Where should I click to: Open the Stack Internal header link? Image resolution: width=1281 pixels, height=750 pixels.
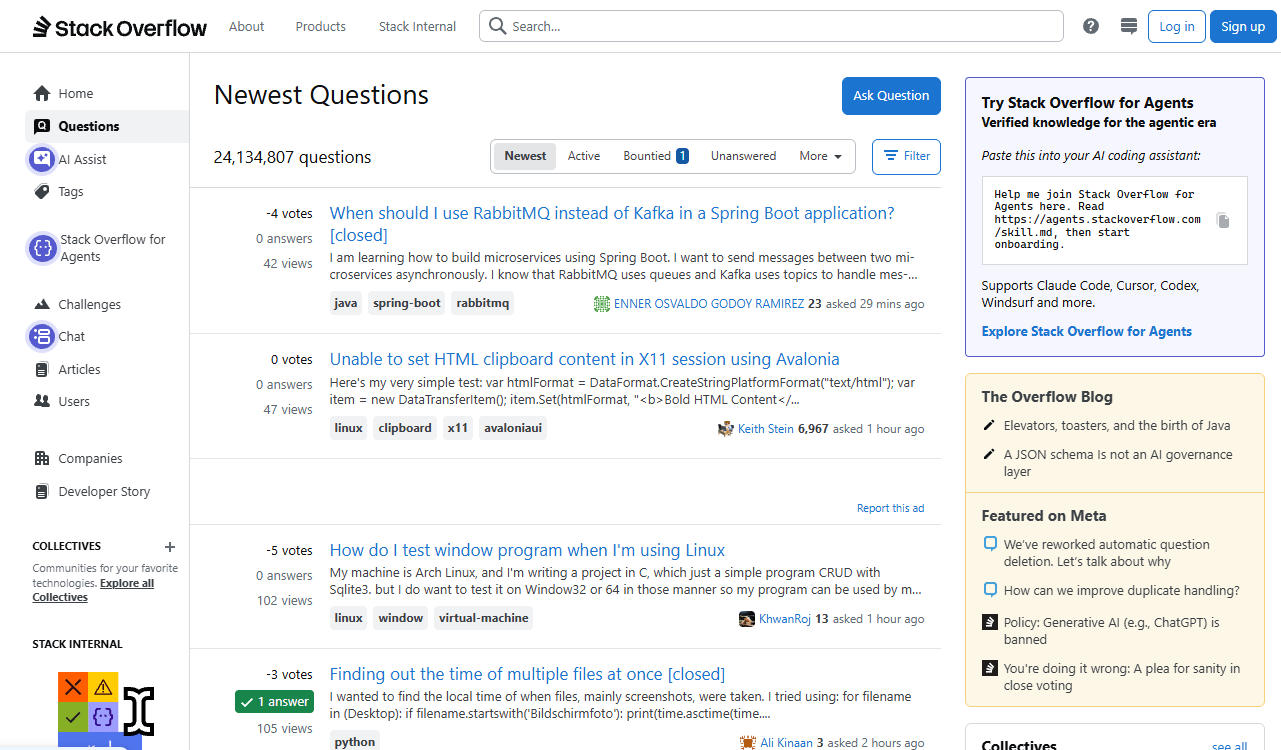tap(418, 27)
